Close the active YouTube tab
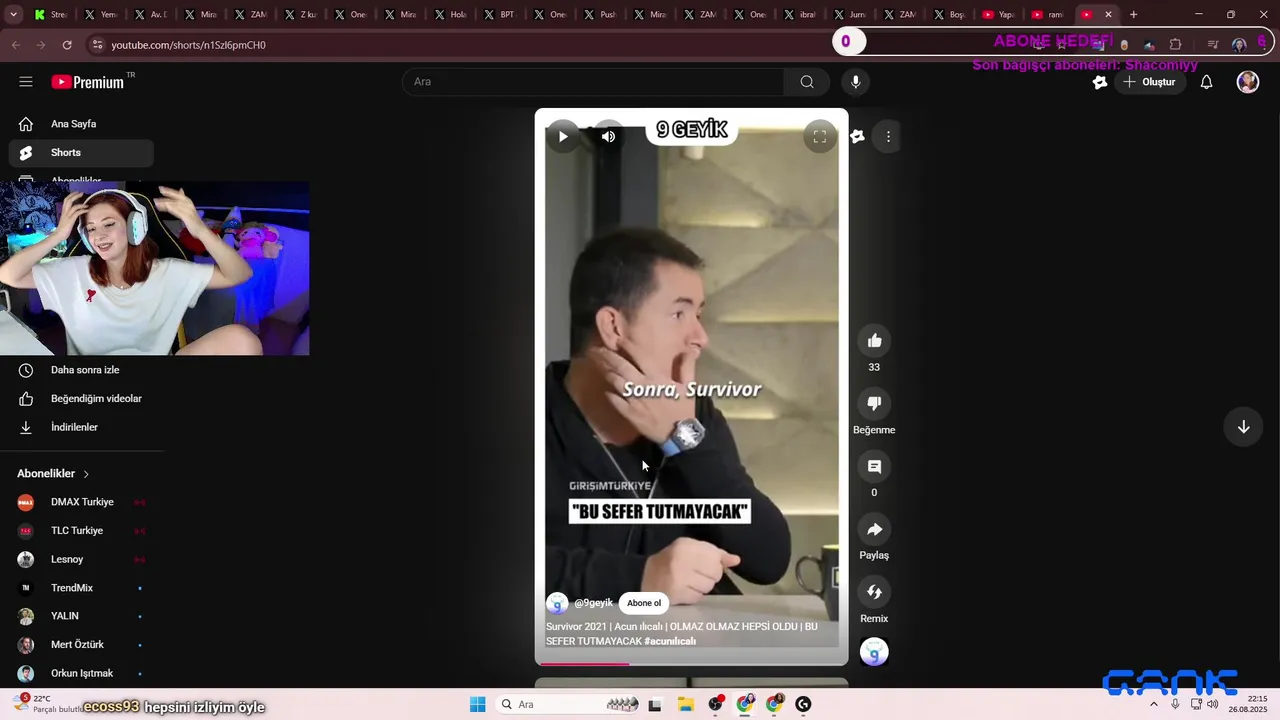This screenshot has height=720, width=1280. click(x=1108, y=15)
